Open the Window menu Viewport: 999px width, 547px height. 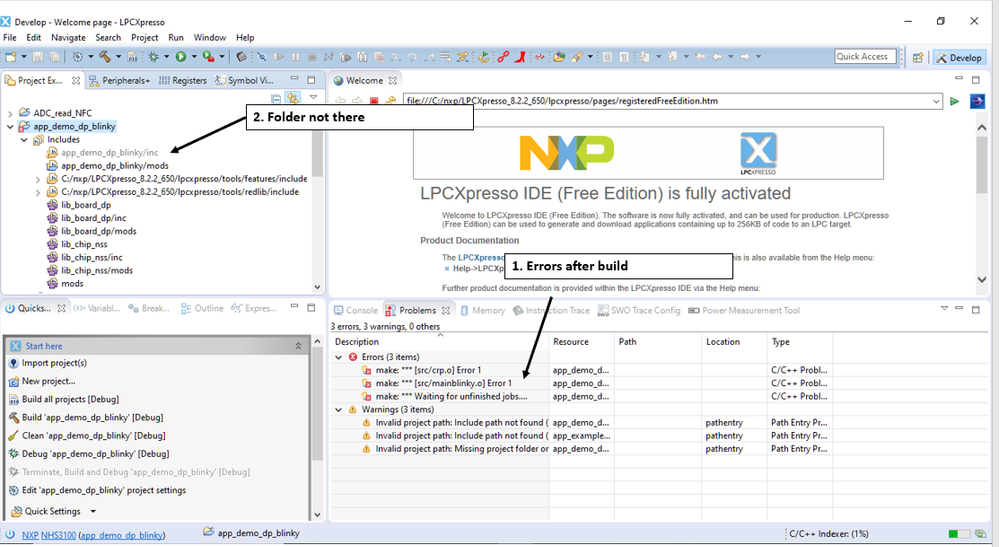pos(210,38)
